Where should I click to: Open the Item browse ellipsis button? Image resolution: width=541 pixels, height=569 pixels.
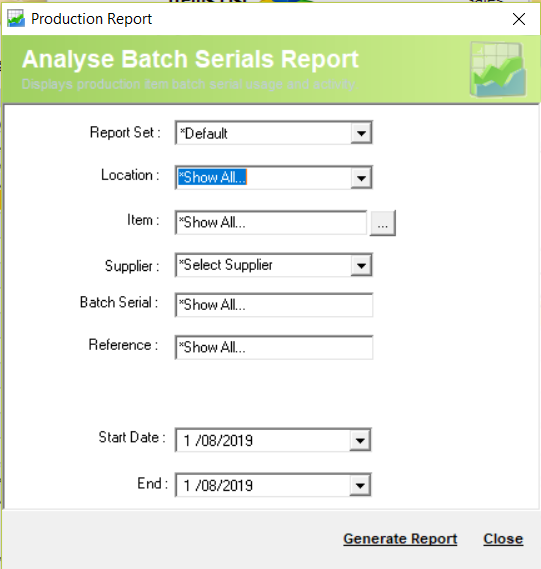point(382,223)
